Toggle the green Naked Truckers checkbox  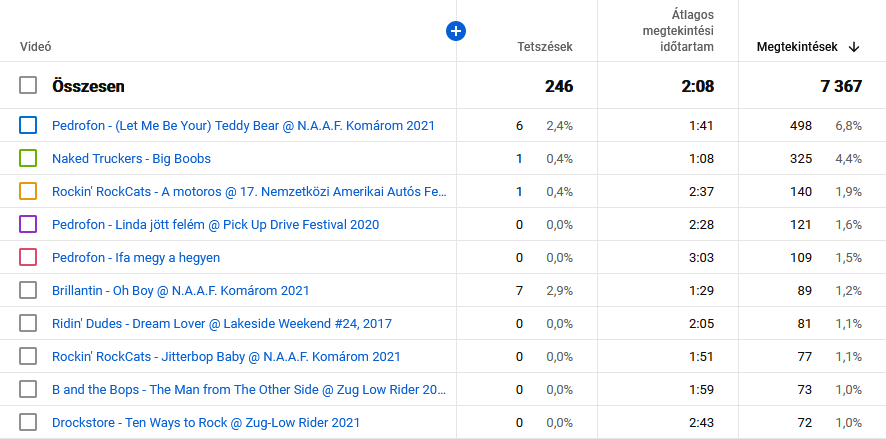(x=28, y=159)
